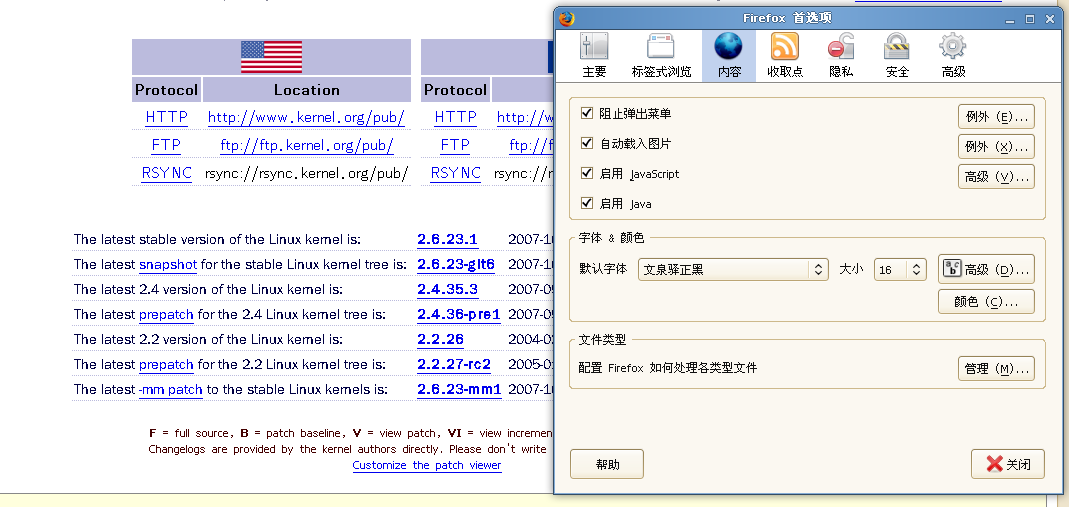This screenshot has height=507, width=1069.
Task: Open the 高级 advanced gear pane
Action: click(x=952, y=56)
